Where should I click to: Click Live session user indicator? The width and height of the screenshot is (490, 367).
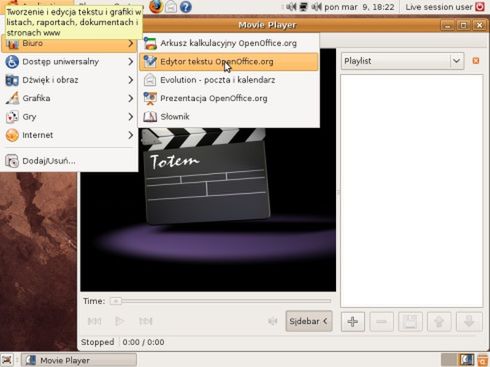439,7
